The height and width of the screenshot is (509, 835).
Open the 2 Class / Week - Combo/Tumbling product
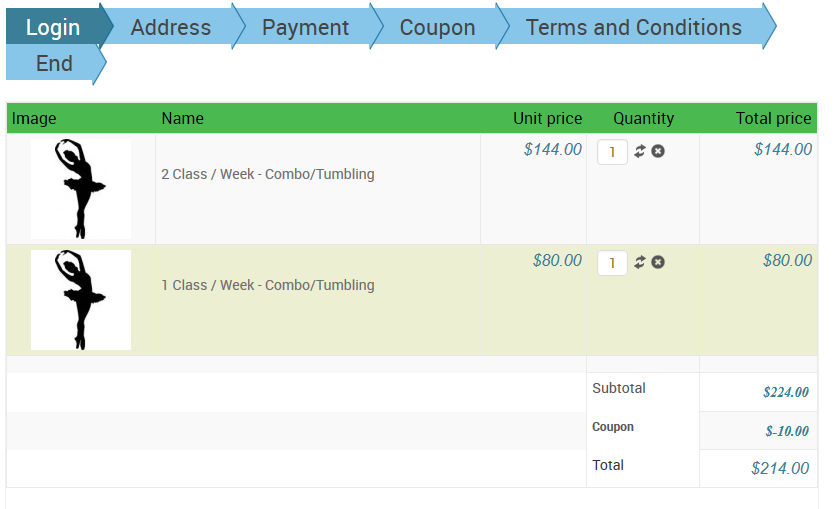click(x=268, y=174)
